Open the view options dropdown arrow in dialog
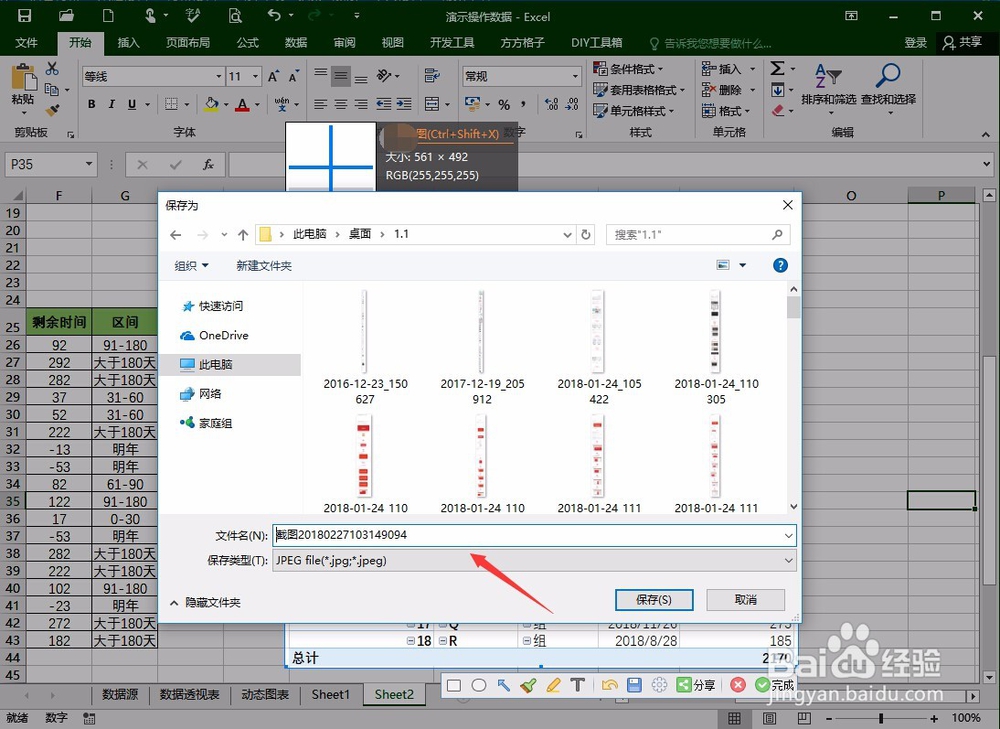 [x=742, y=265]
